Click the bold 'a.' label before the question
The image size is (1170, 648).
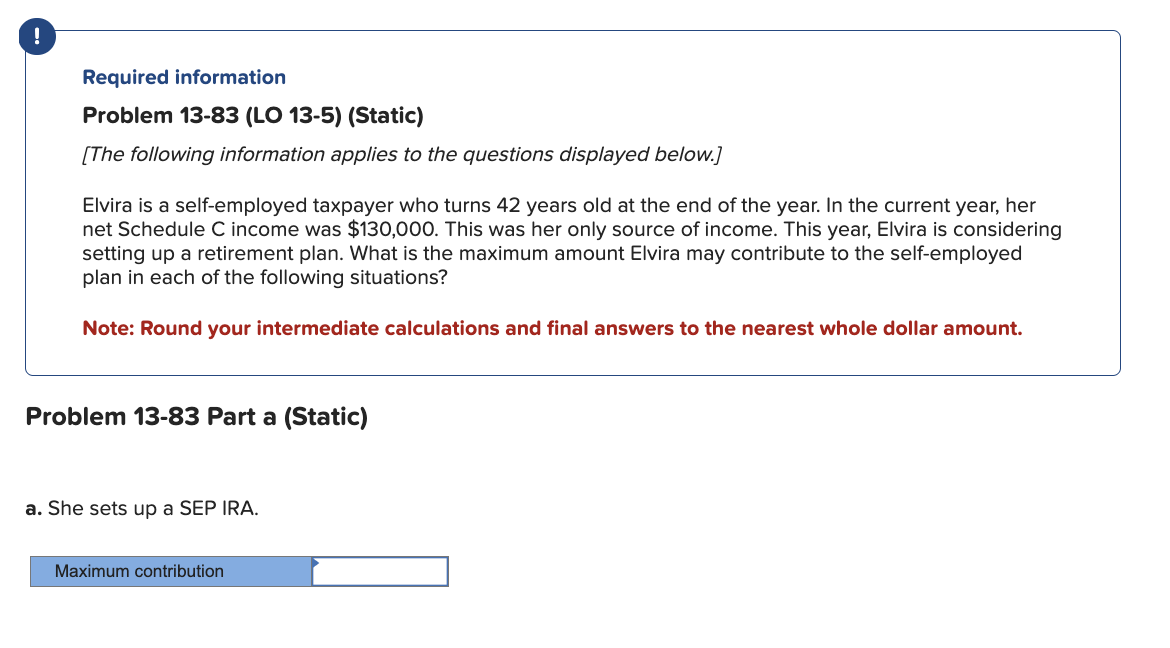[33, 508]
